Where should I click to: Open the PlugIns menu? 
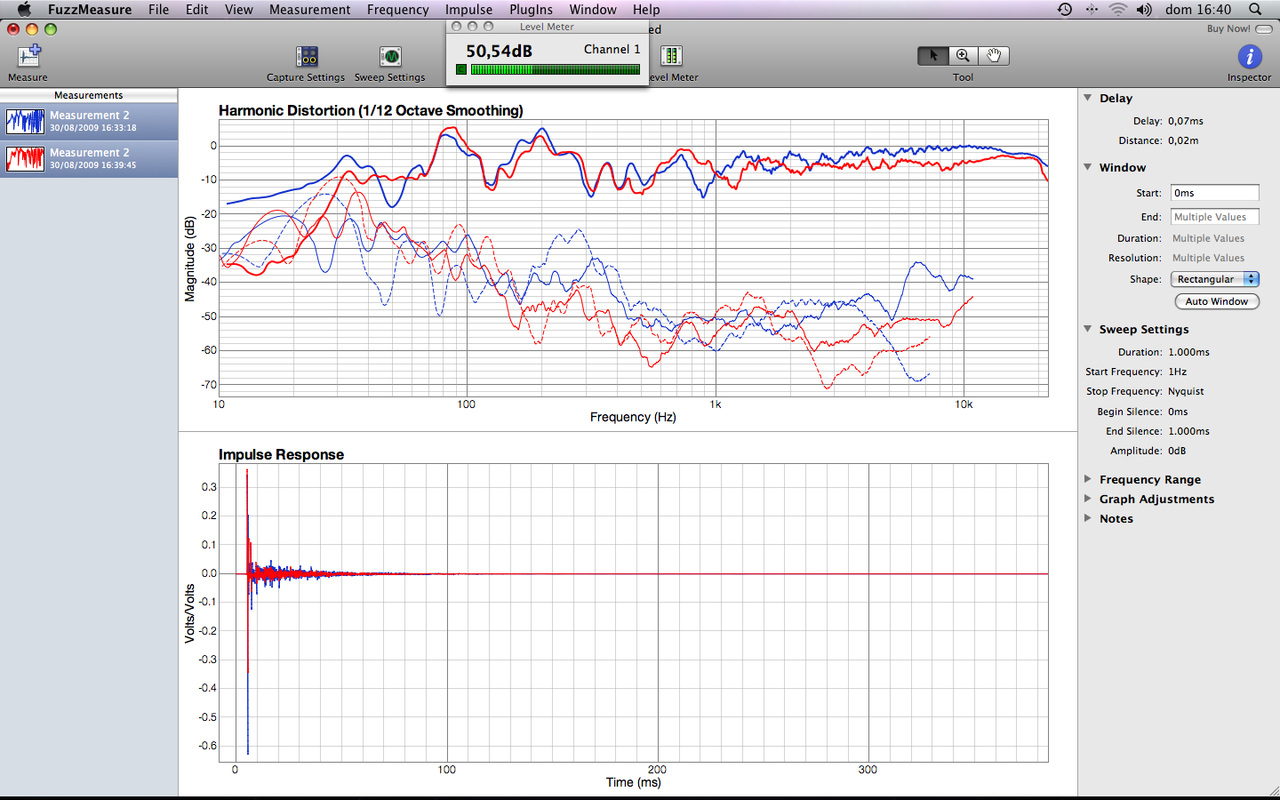pos(531,9)
